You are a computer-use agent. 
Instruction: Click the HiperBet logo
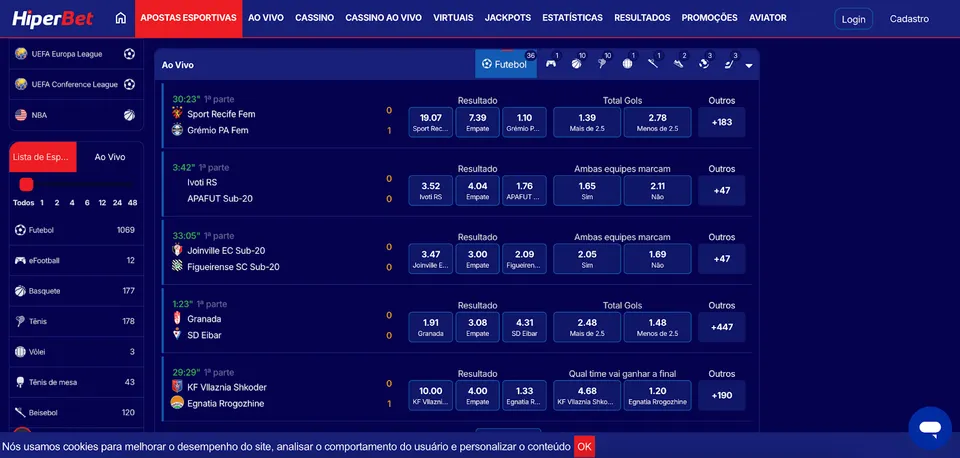53,18
